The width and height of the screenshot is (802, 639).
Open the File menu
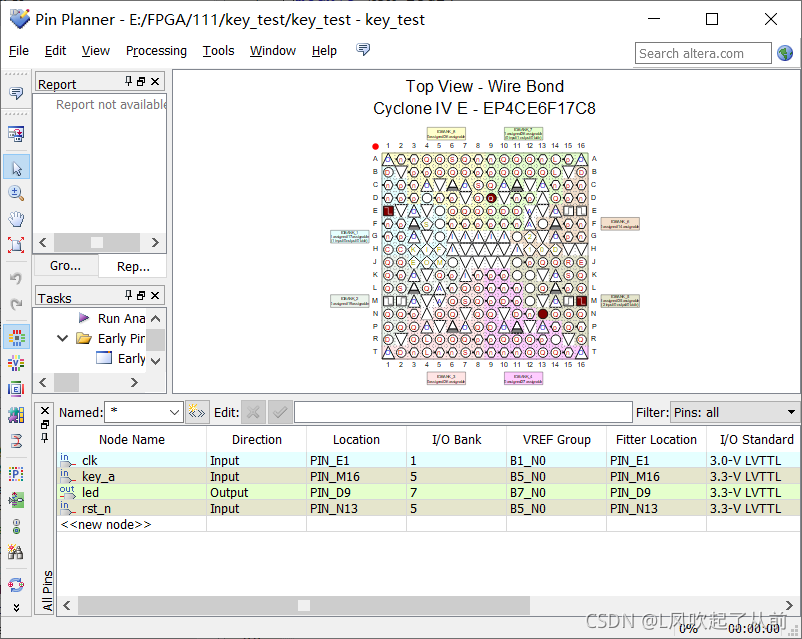click(19, 51)
